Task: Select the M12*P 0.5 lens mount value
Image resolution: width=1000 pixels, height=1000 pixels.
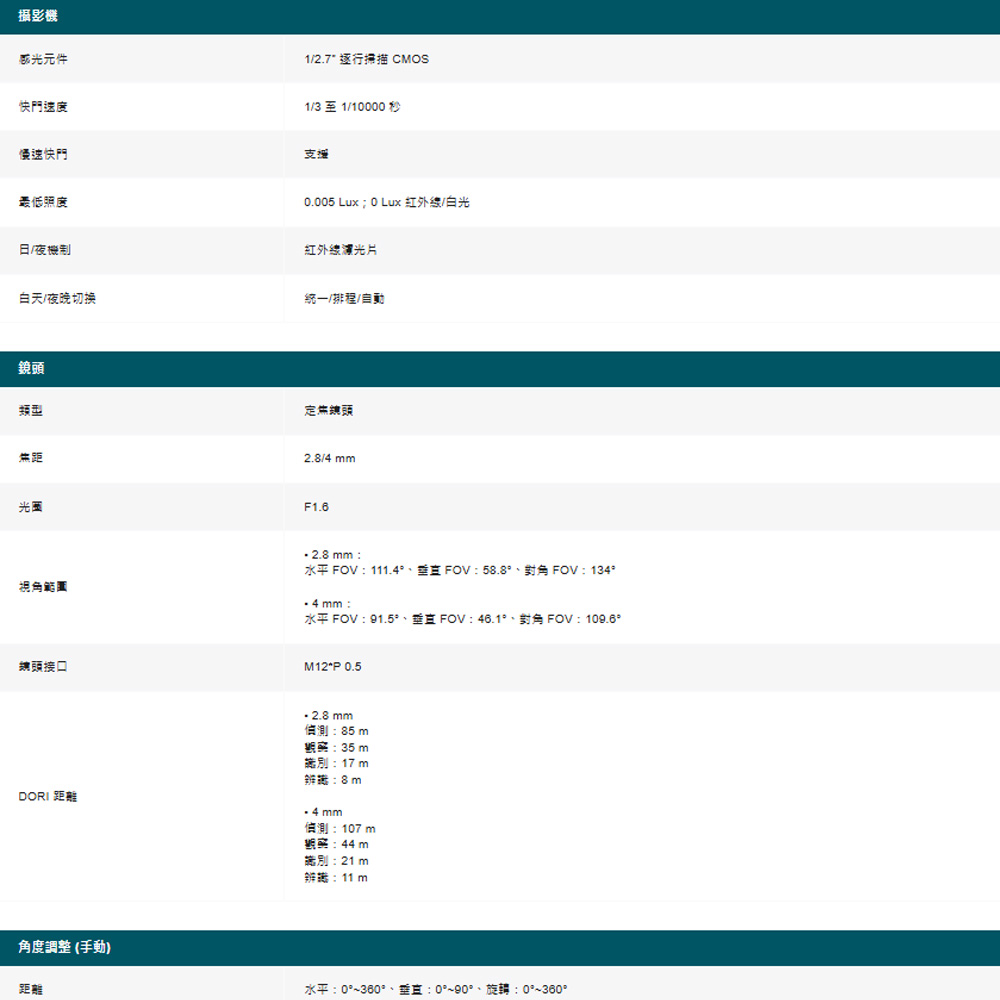Action: coord(333,666)
